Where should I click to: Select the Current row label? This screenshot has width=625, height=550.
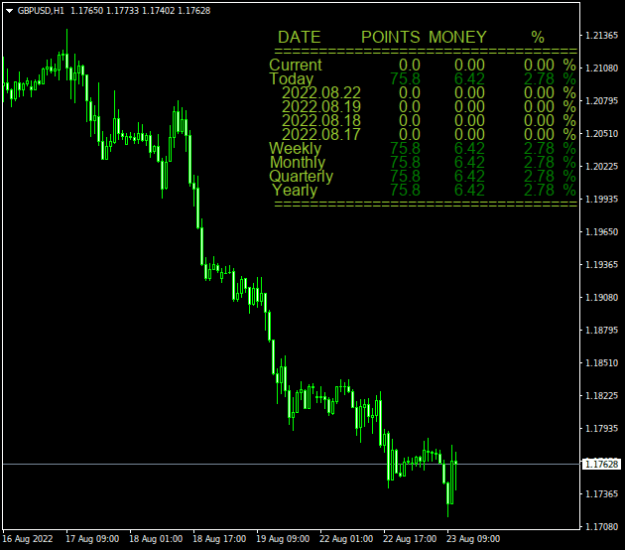295,65
